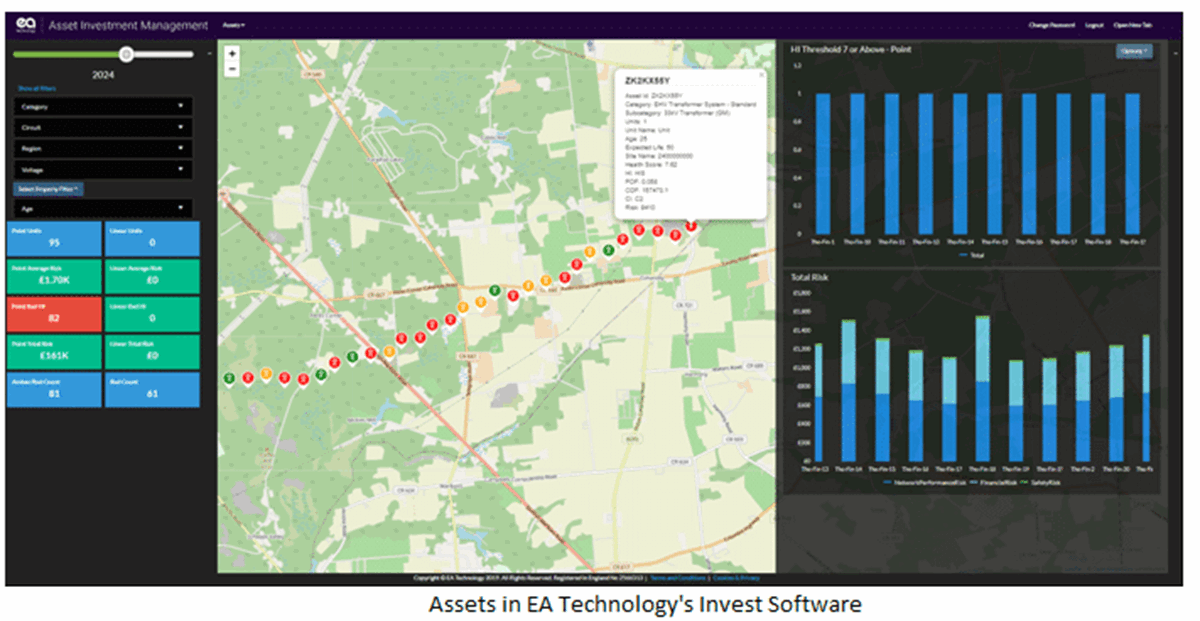
Task: Click the Linear Average Risk tile
Action: (152, 277)
